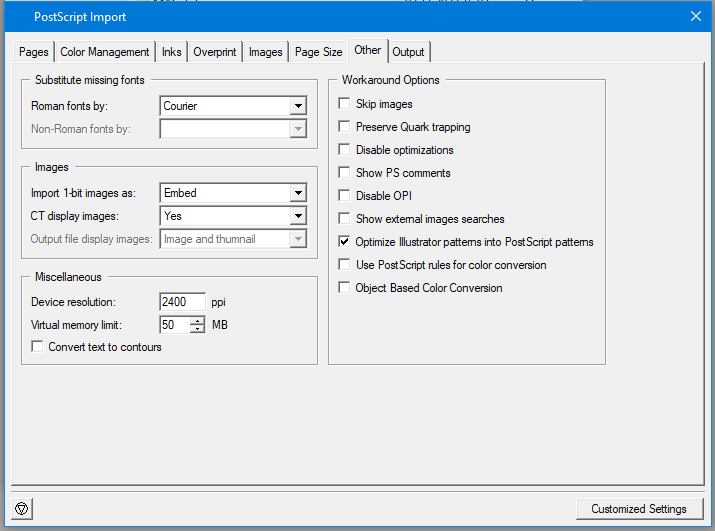This screenshot has height=531, width=715.
Task: Go to the Page Size tab
Action: [319, 52]
